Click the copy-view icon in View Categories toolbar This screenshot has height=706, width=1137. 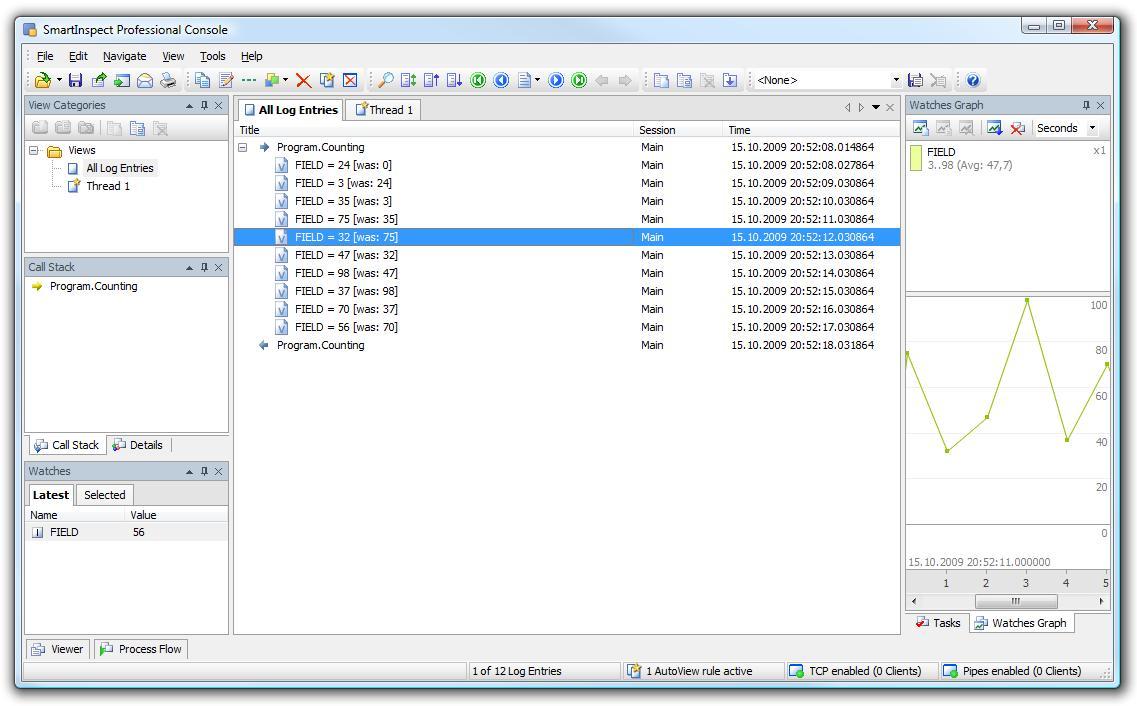(137, 128)
